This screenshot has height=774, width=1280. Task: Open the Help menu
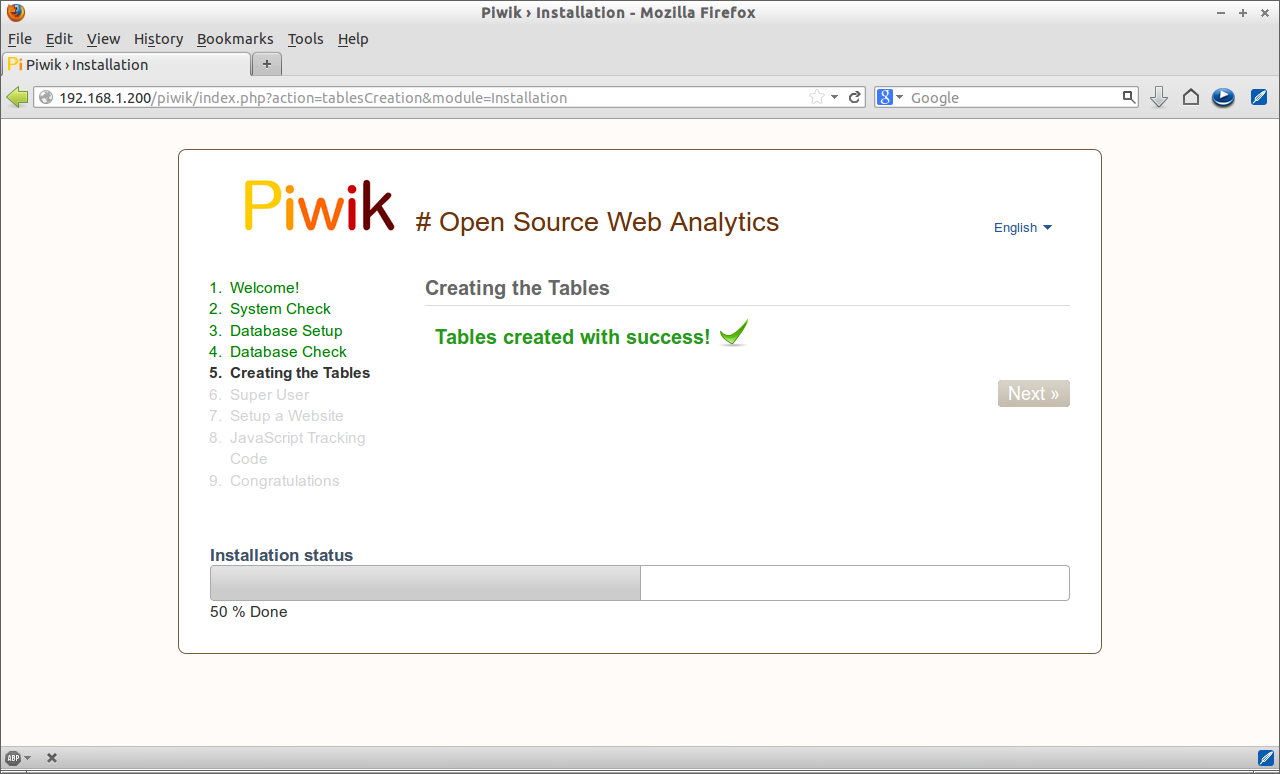click(x=353, y=39)
